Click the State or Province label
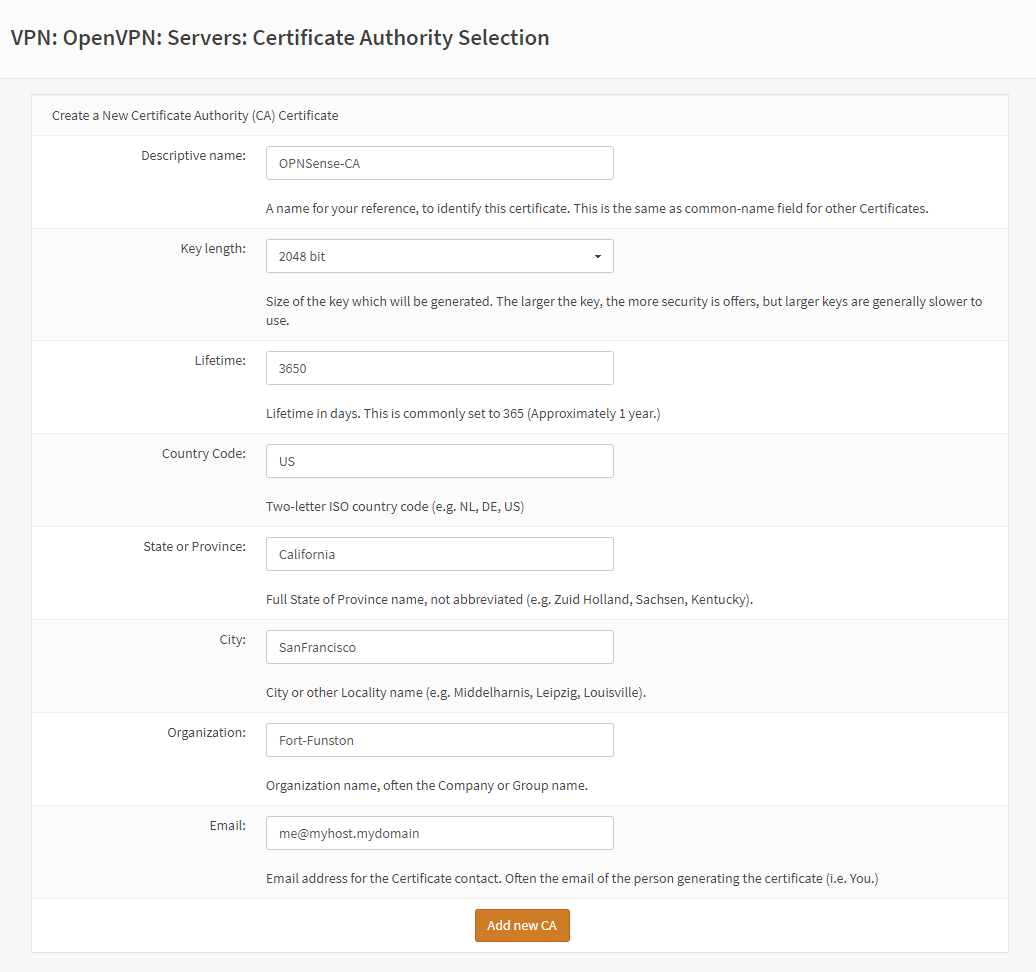 (x=194, y=546)
